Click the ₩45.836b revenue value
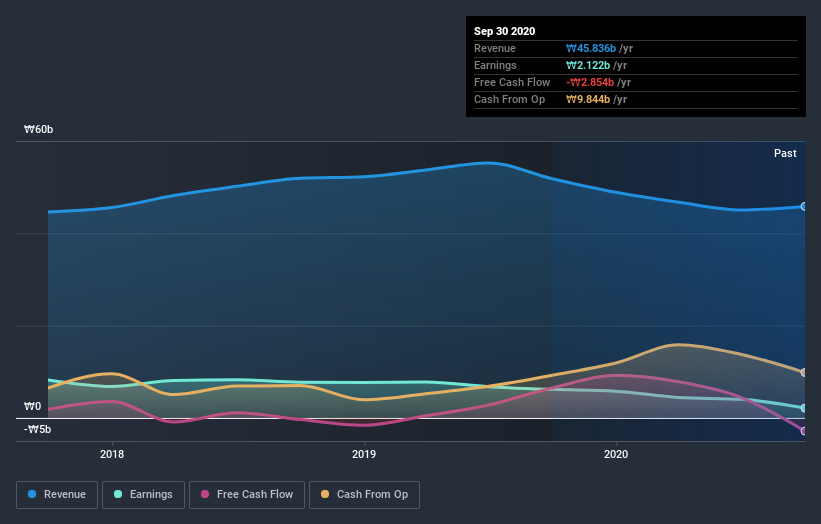This screenshot has height=524, width=821. coord(591,49)
